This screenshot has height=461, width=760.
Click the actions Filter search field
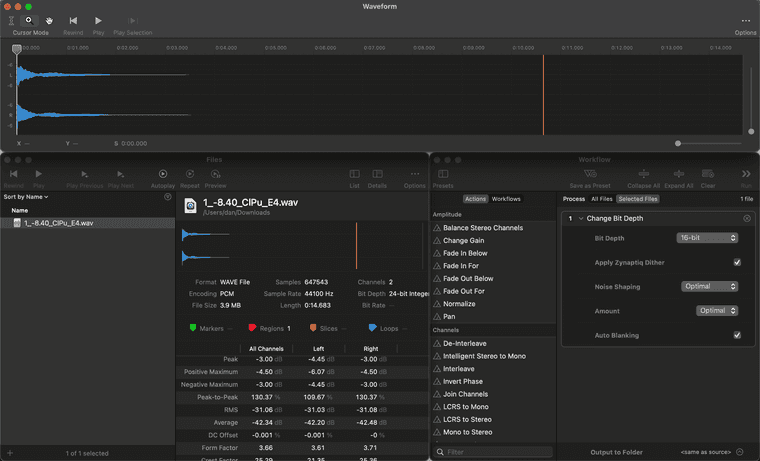point(493,452)
